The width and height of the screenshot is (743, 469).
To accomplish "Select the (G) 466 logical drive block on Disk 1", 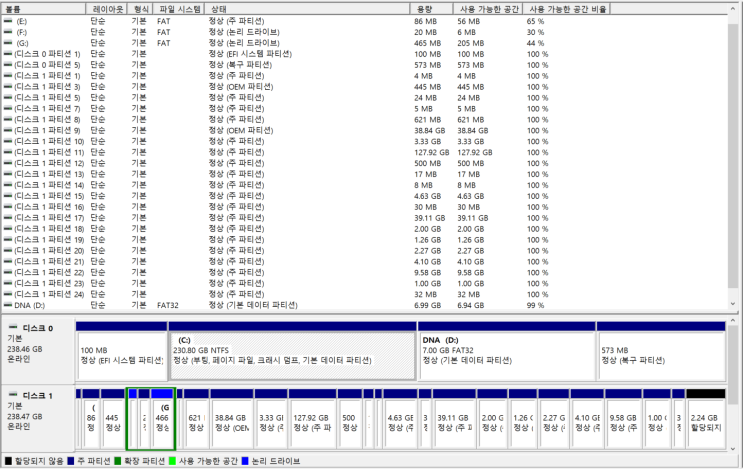I will tap(163, 418).
